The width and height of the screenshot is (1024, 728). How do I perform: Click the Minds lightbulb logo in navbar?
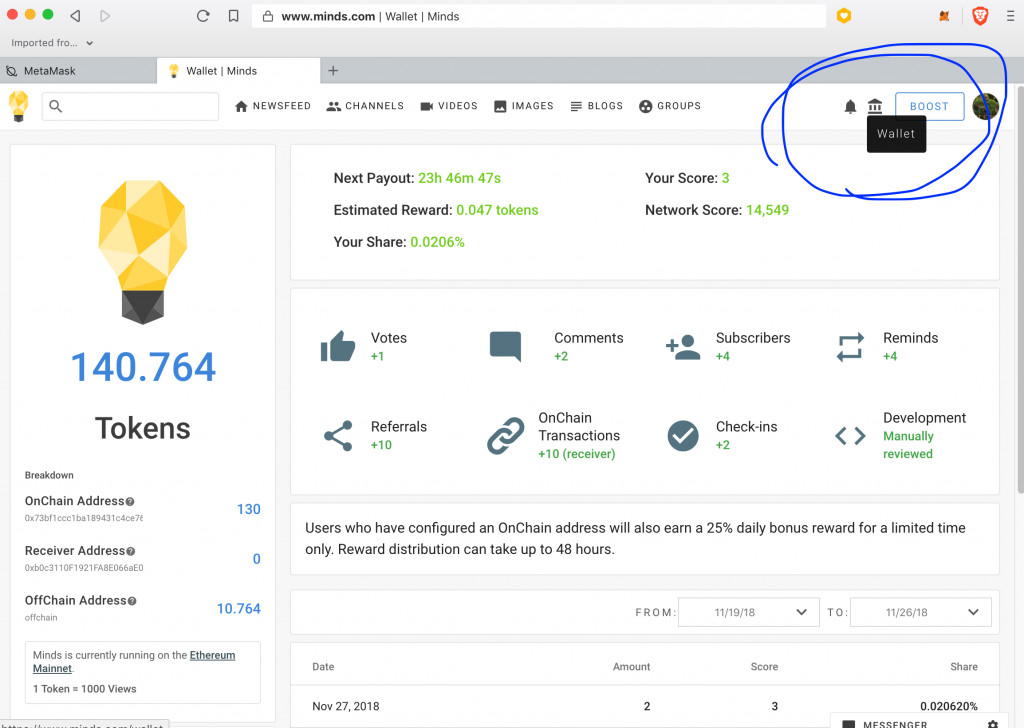(18, 106)
